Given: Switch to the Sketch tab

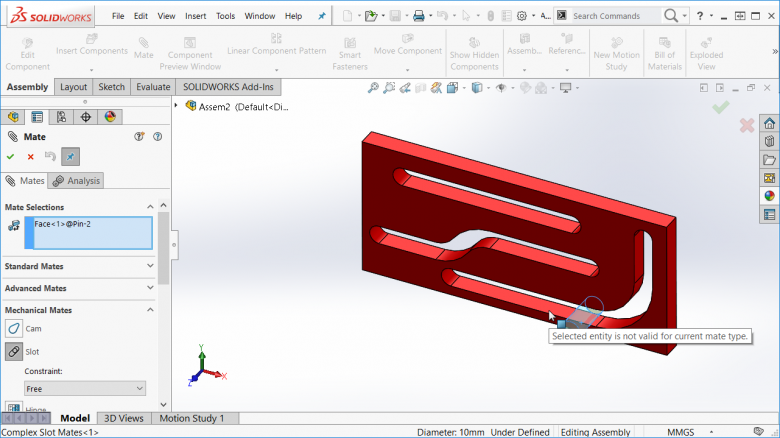Looking at the screenshot, I should tap(111, 87).
